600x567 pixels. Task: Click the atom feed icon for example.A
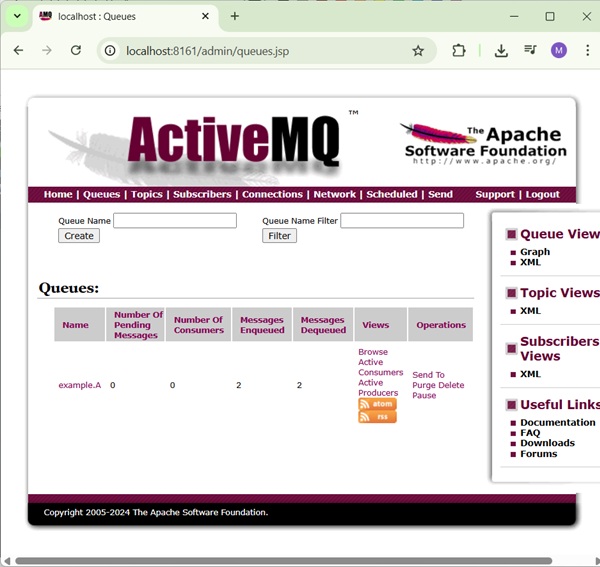click(x=377, y=404)
